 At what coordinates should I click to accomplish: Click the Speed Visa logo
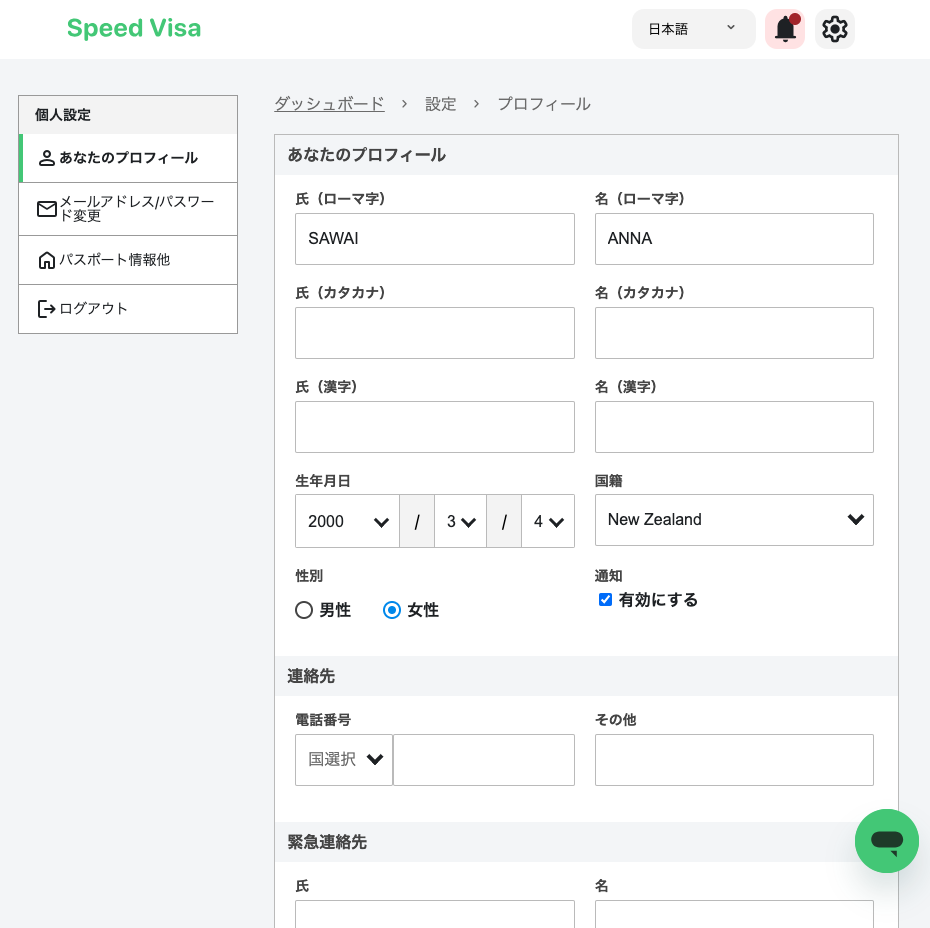(133, 28)
